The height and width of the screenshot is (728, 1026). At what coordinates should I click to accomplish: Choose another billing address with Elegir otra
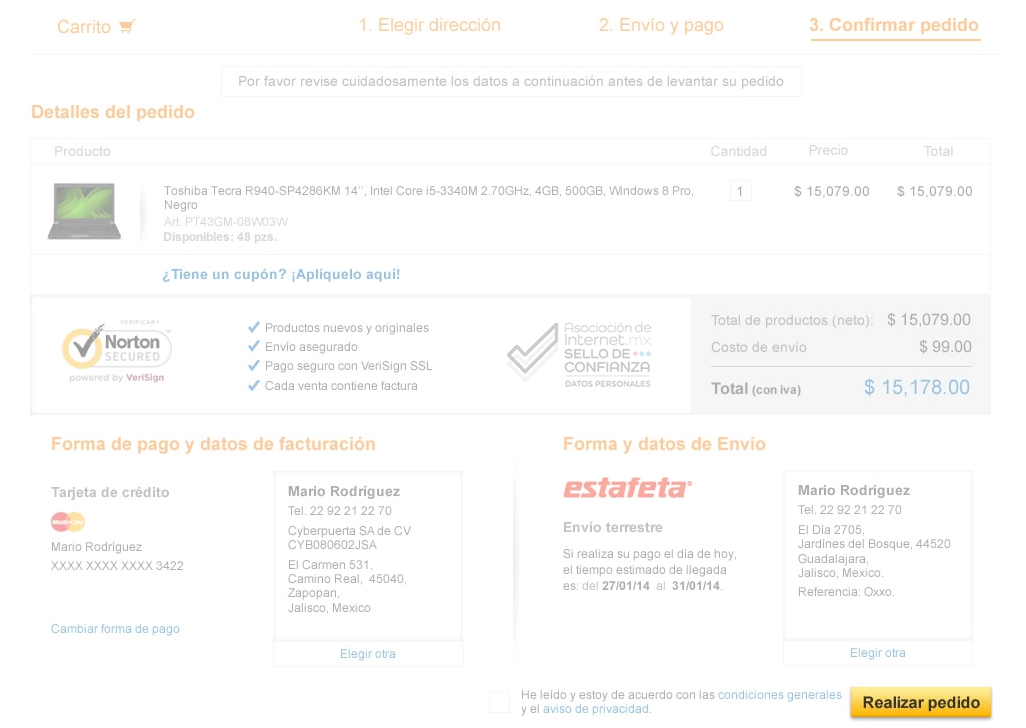click(x=368, y=654)
